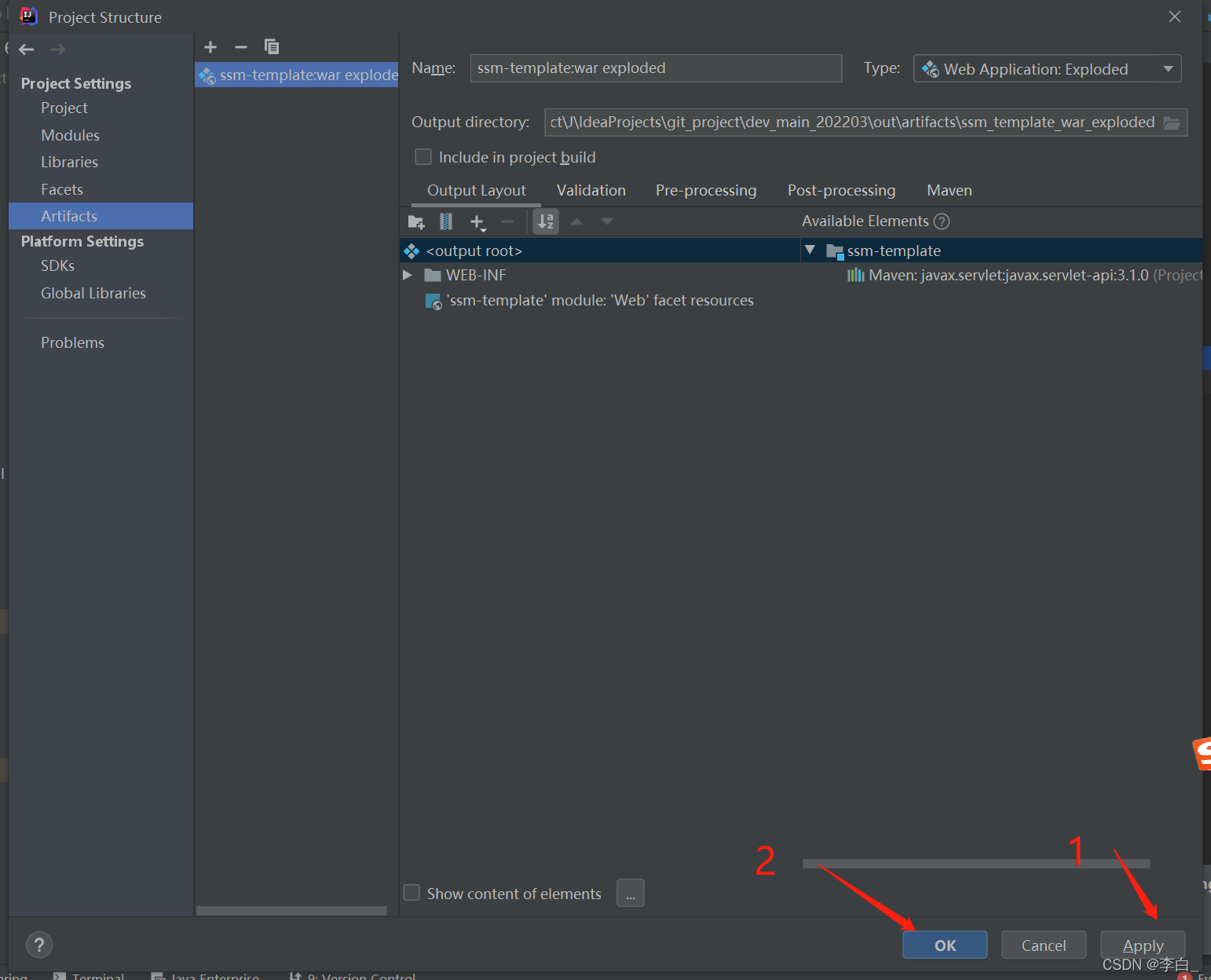Image resolution: width=1211 pixels, height=980 pixels.
Task: Open the Post-processing tab
Action: coord(841,190)
